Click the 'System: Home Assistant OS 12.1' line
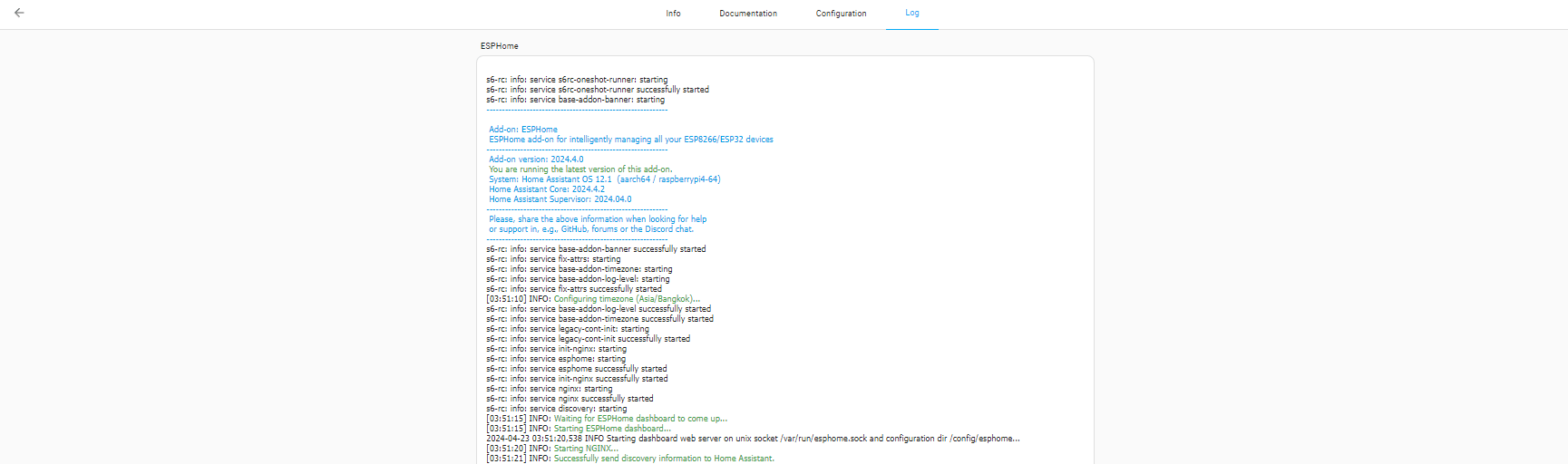The height and width of the screenshot is (464, 1568). pos(605,179)
